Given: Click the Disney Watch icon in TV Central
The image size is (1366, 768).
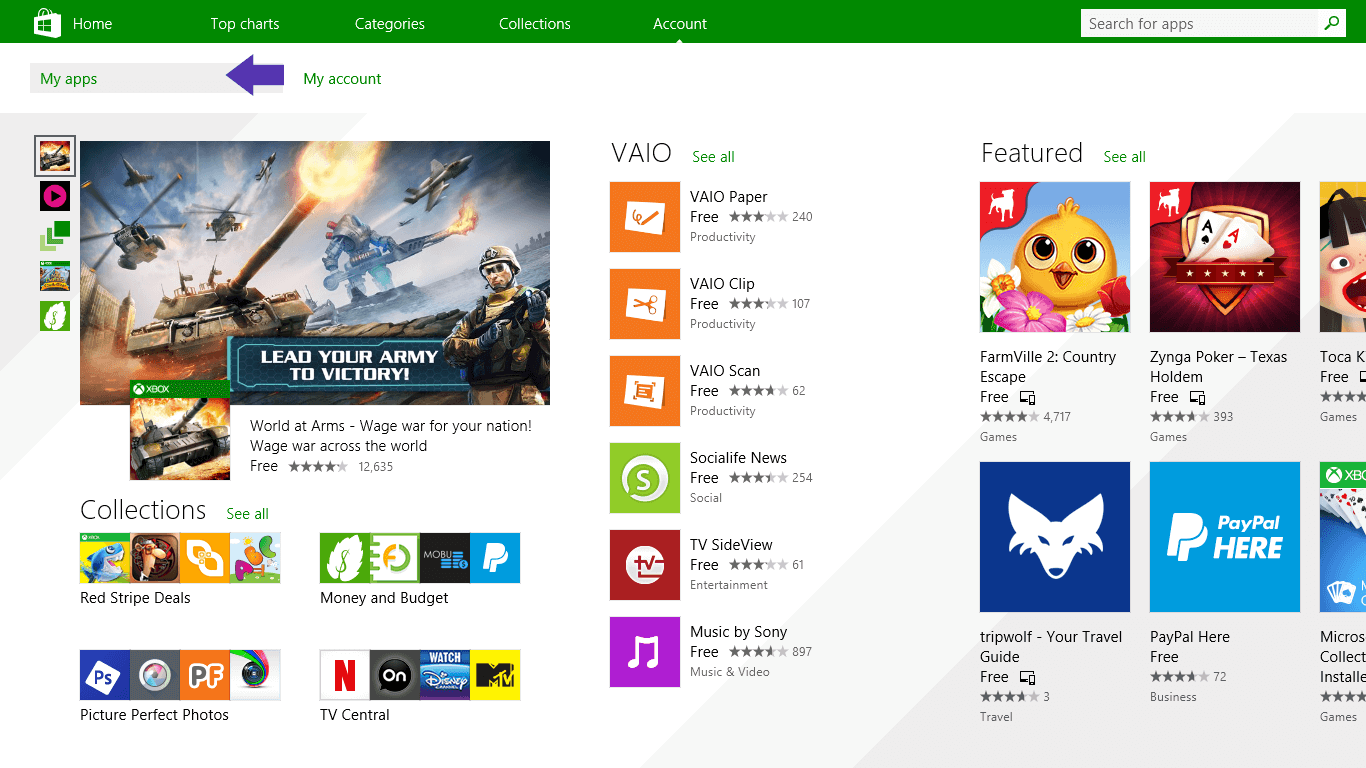Looking at the screenshot, I should point(445,675).
